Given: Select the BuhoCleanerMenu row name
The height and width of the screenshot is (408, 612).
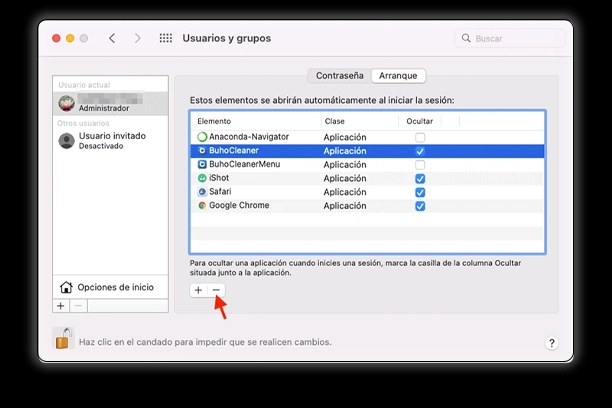Looking at the screenshot, I should (x=245, y=164).
